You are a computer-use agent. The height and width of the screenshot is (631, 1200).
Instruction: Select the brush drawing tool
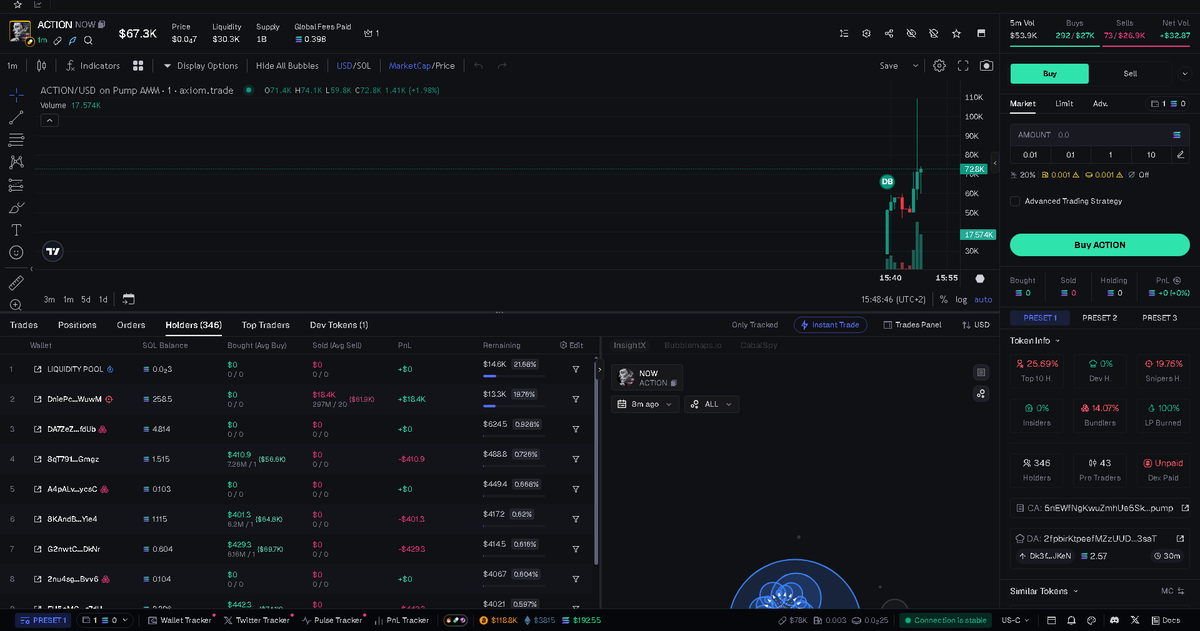pyautogui.click(x=16, y=208)
